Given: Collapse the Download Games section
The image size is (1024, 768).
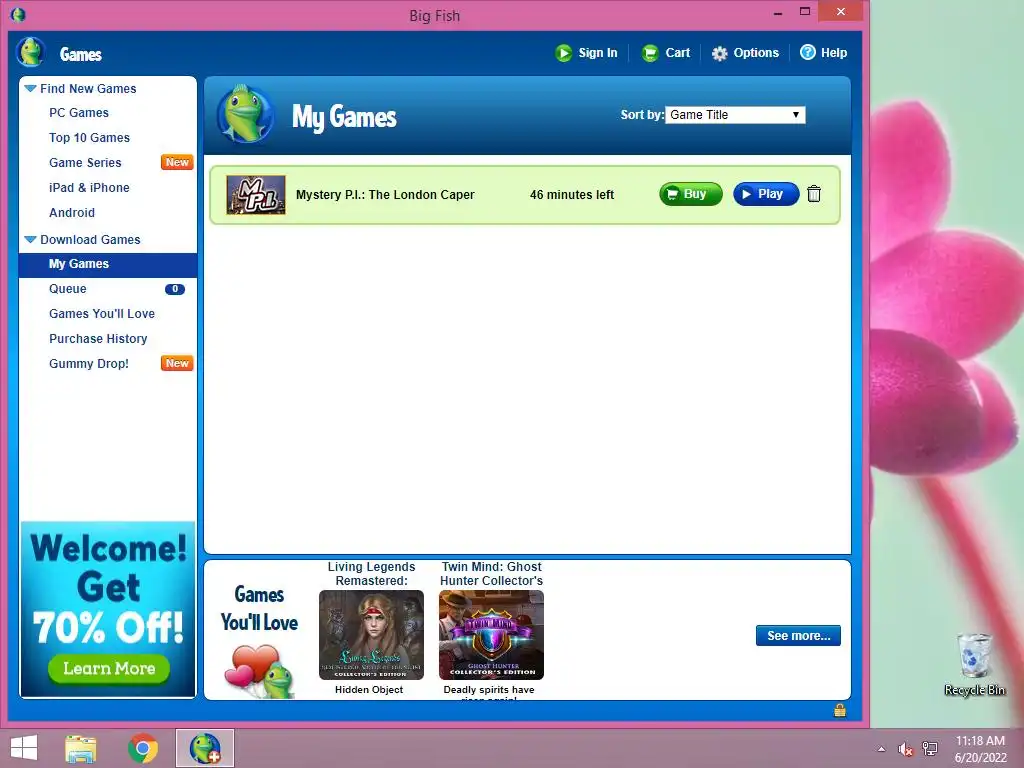Looking at the screenshot, I should 30,240.
